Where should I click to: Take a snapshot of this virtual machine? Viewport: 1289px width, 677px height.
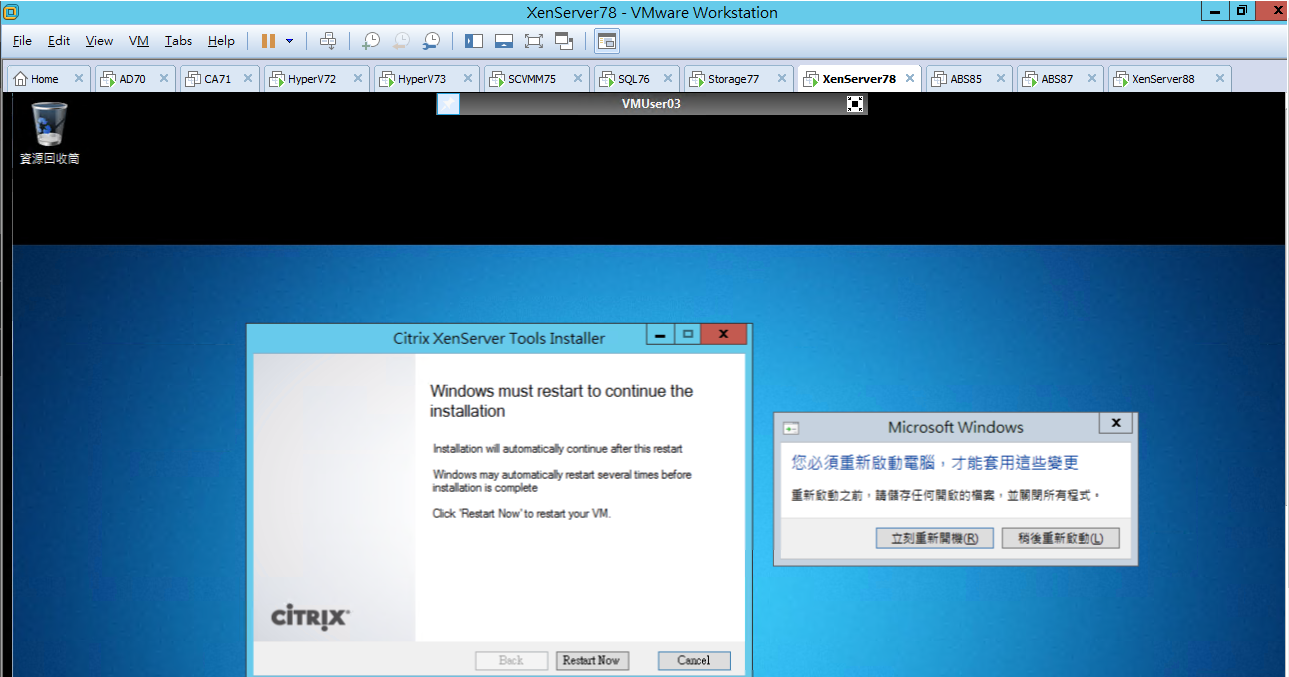[x=370, y=41]
